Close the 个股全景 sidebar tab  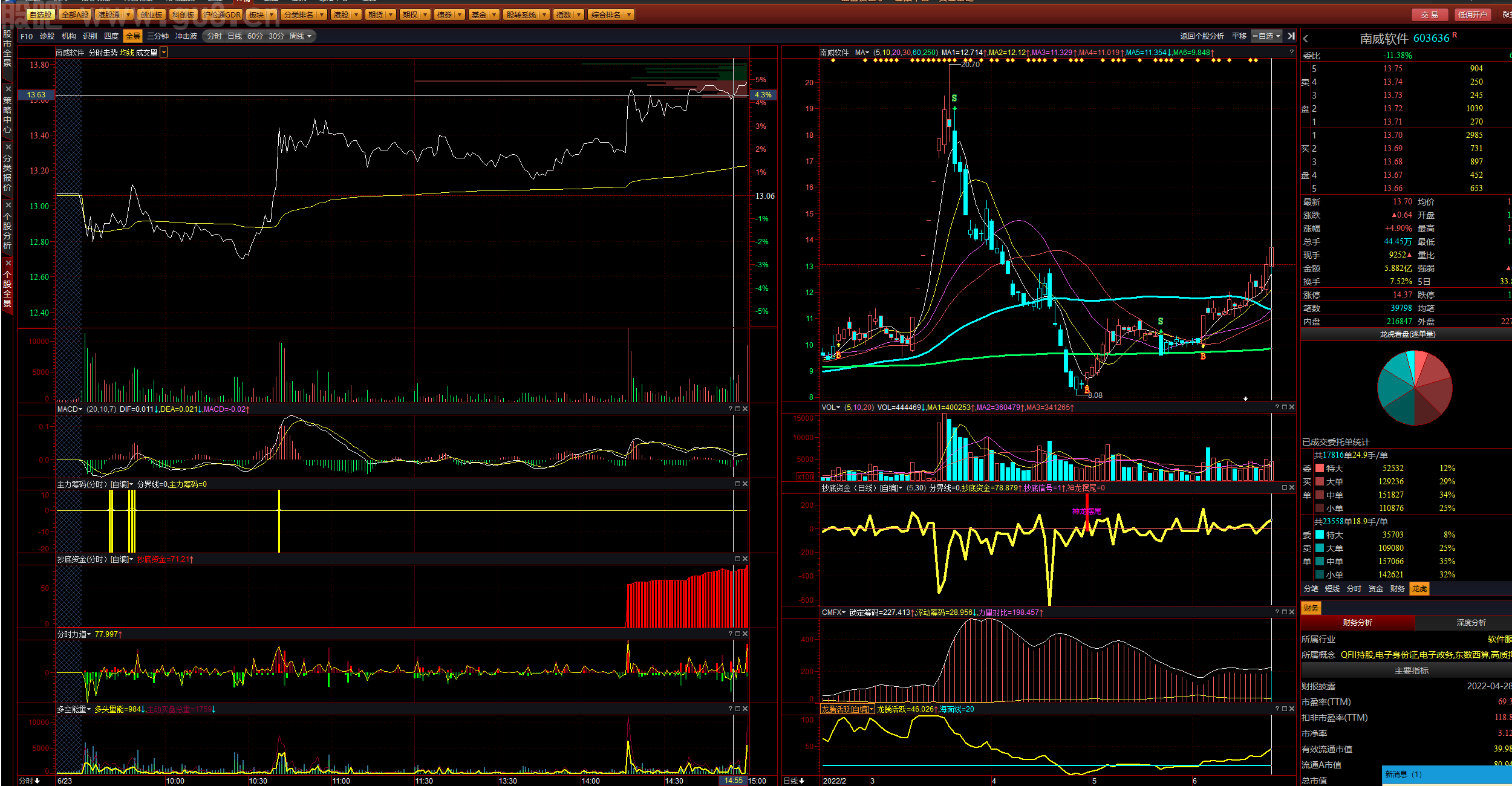(x=8, y=263)
